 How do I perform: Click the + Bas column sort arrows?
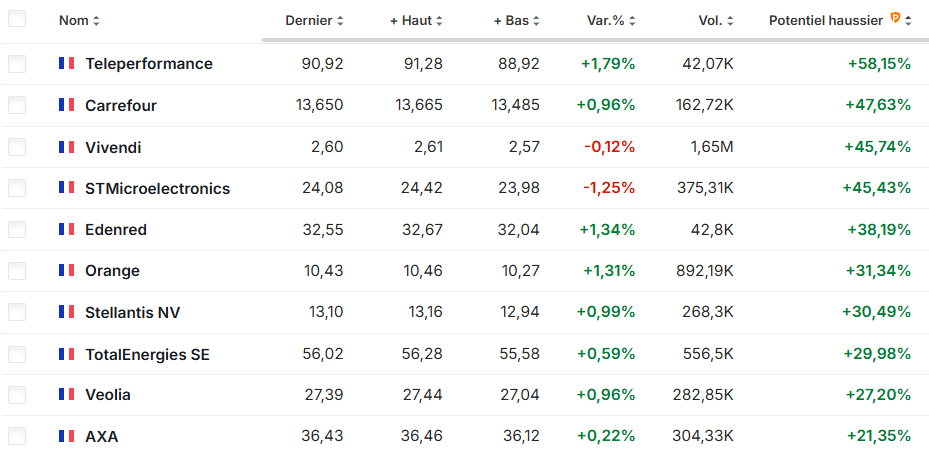[536, 21]
